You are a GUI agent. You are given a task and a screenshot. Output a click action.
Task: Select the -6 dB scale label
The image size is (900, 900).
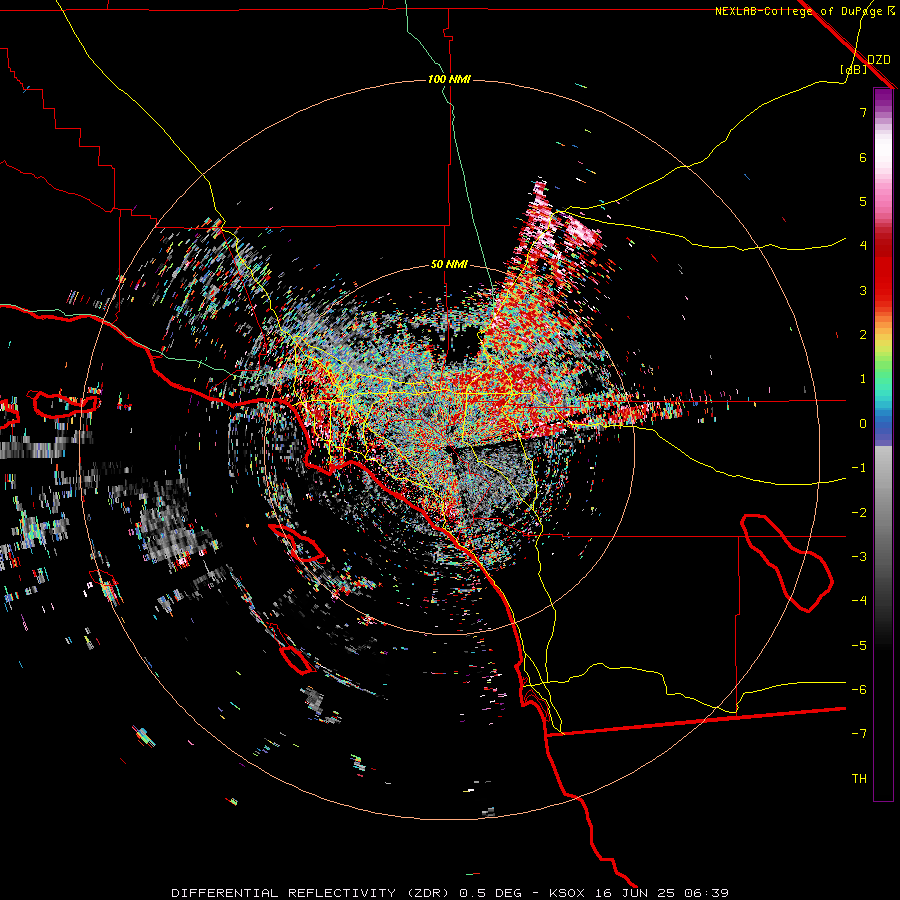point(859,690)
